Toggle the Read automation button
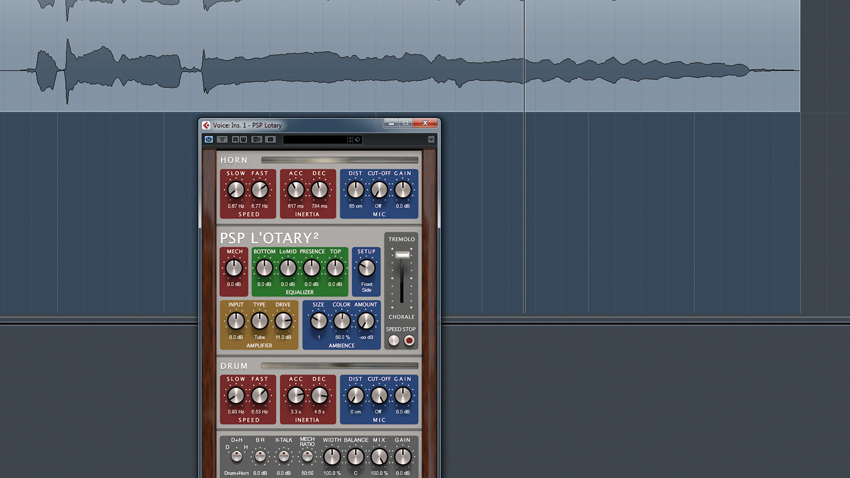This screenshot has height=478, width=850. pos(235,139)
